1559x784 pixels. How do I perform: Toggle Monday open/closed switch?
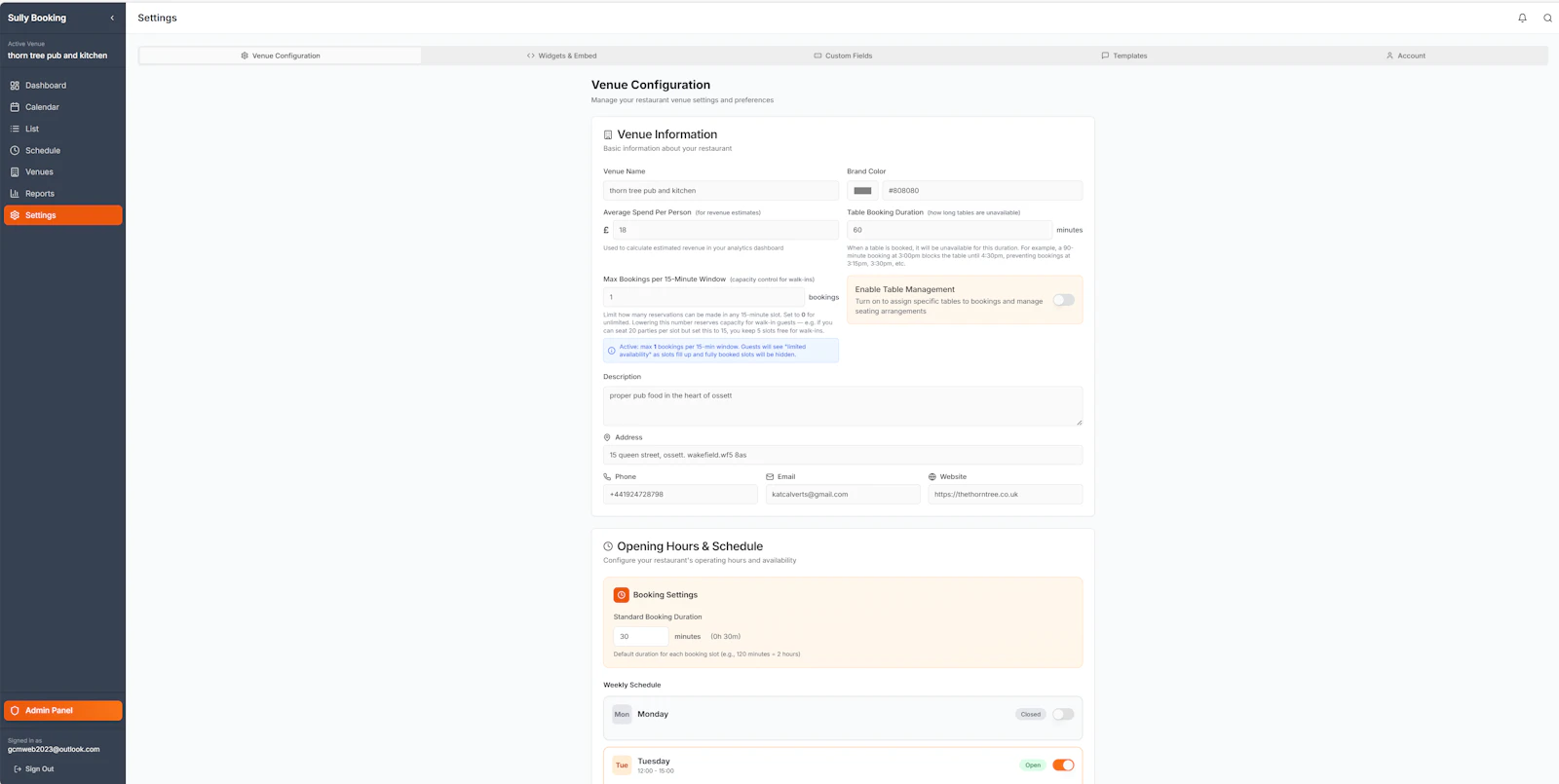point(1063,714)
